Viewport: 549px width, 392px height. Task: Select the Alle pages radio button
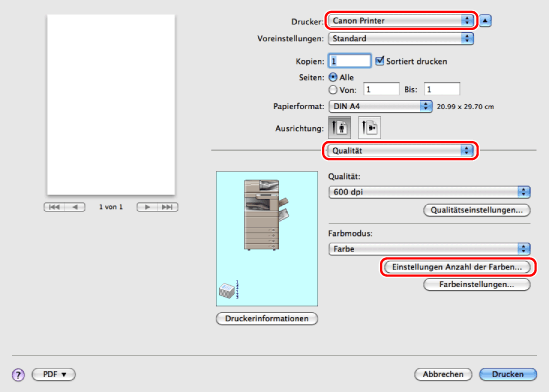pyautogui.click(x=333, y=77)
